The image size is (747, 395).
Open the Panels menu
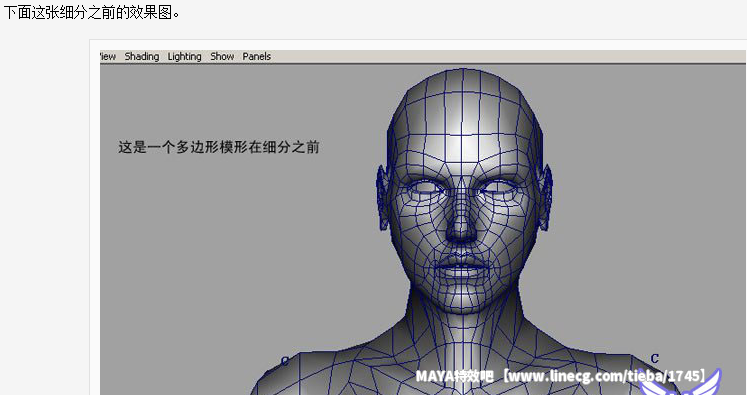256,57
